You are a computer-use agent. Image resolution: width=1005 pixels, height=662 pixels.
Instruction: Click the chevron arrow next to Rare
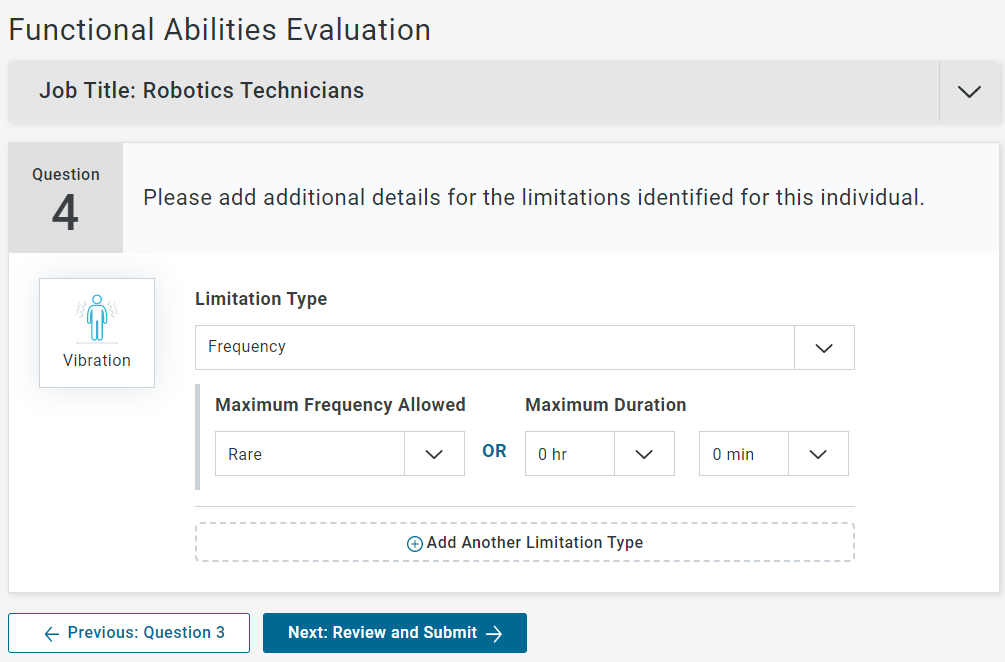click(x=434, y=454)
